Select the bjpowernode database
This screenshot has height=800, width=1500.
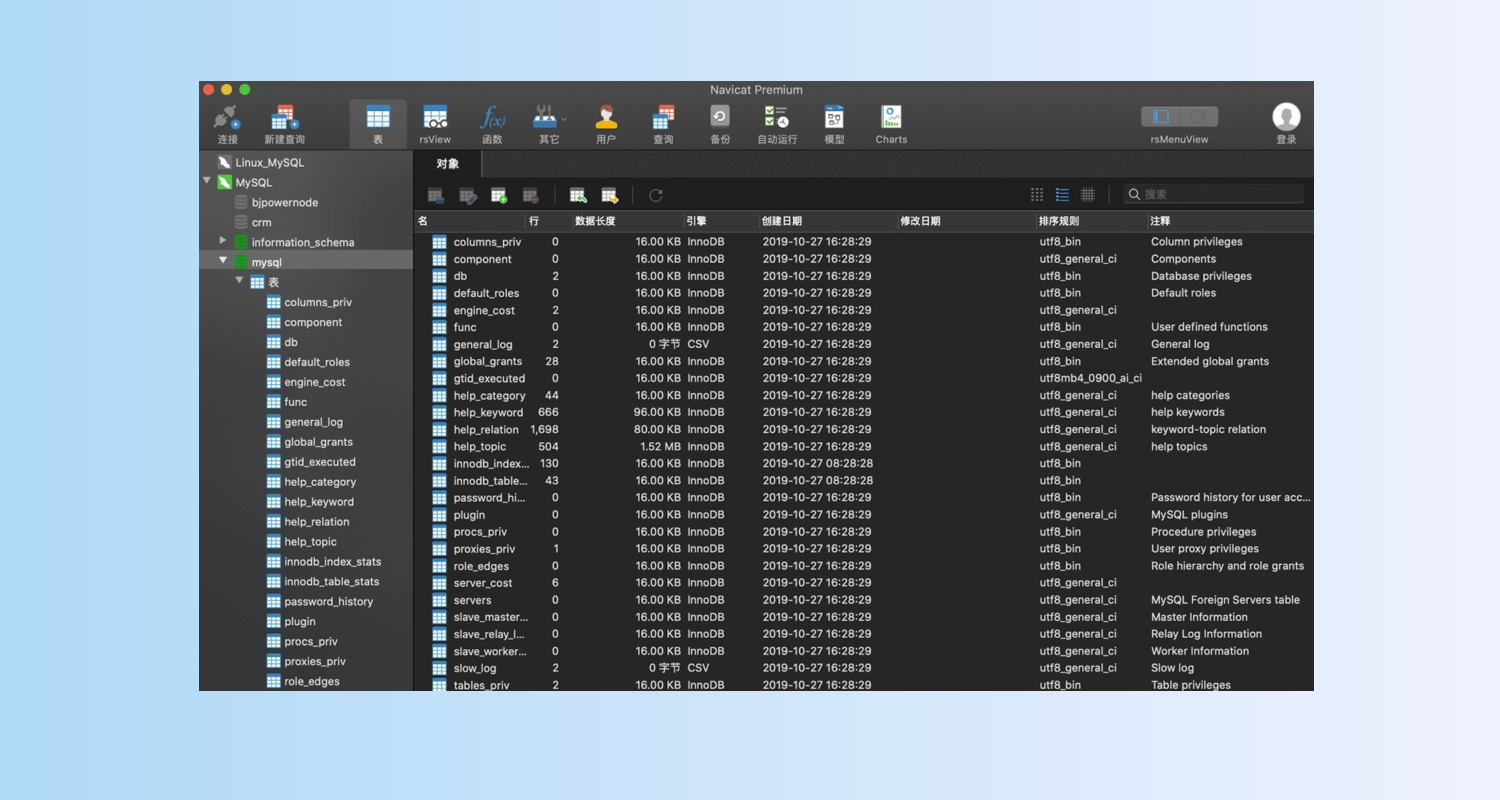pyautogui.click(x=284, y=202)
